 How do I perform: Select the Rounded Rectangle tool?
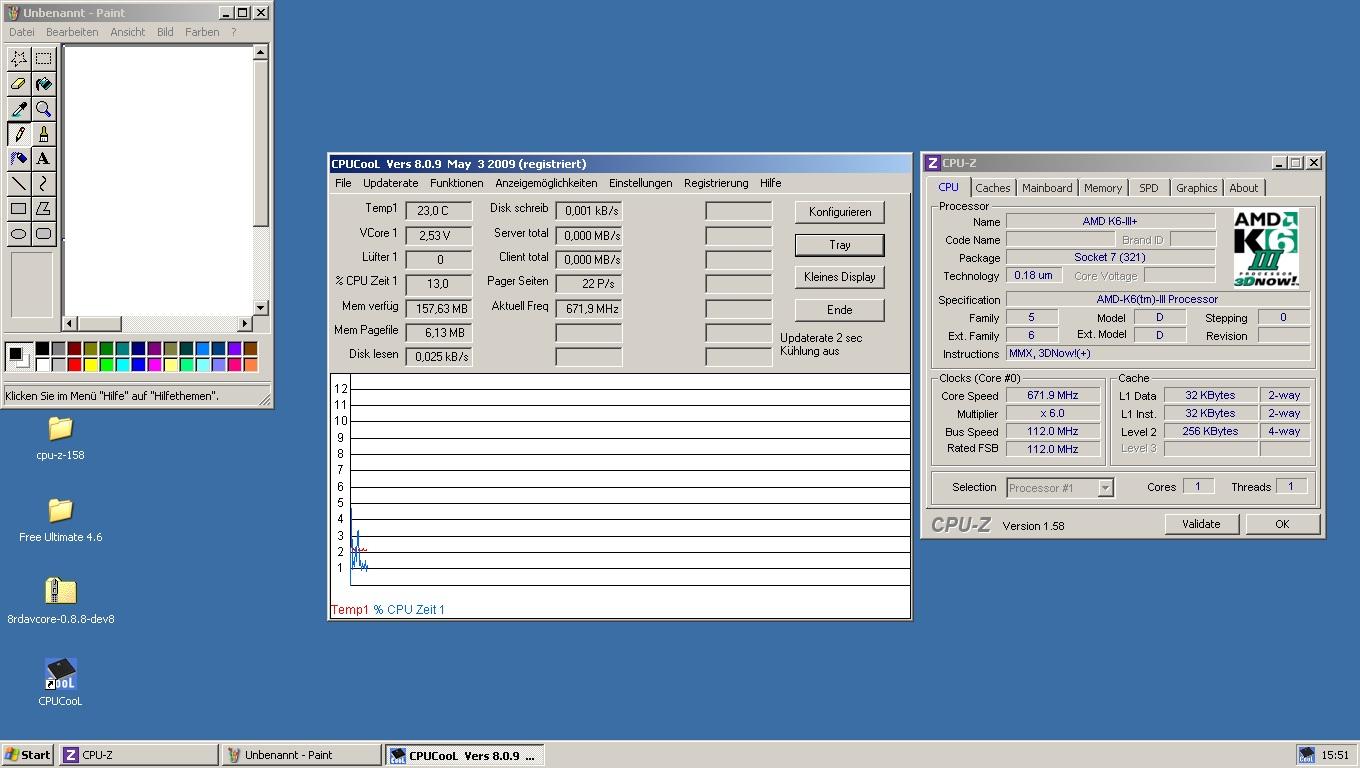[43, 234]
